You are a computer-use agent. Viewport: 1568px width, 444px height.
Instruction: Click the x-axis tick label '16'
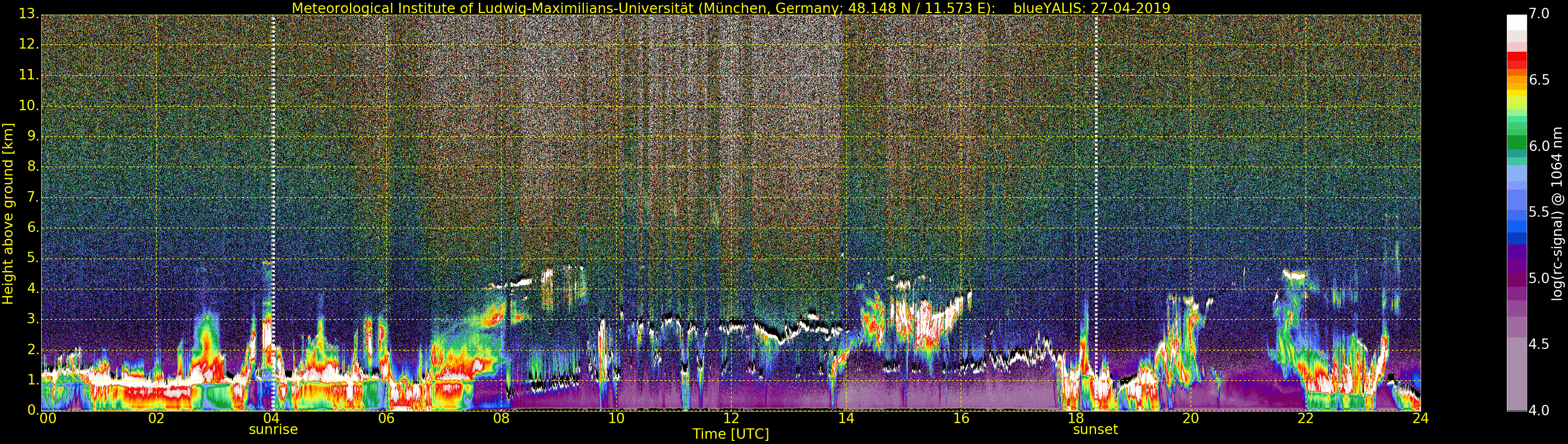[x=961, y=418]
